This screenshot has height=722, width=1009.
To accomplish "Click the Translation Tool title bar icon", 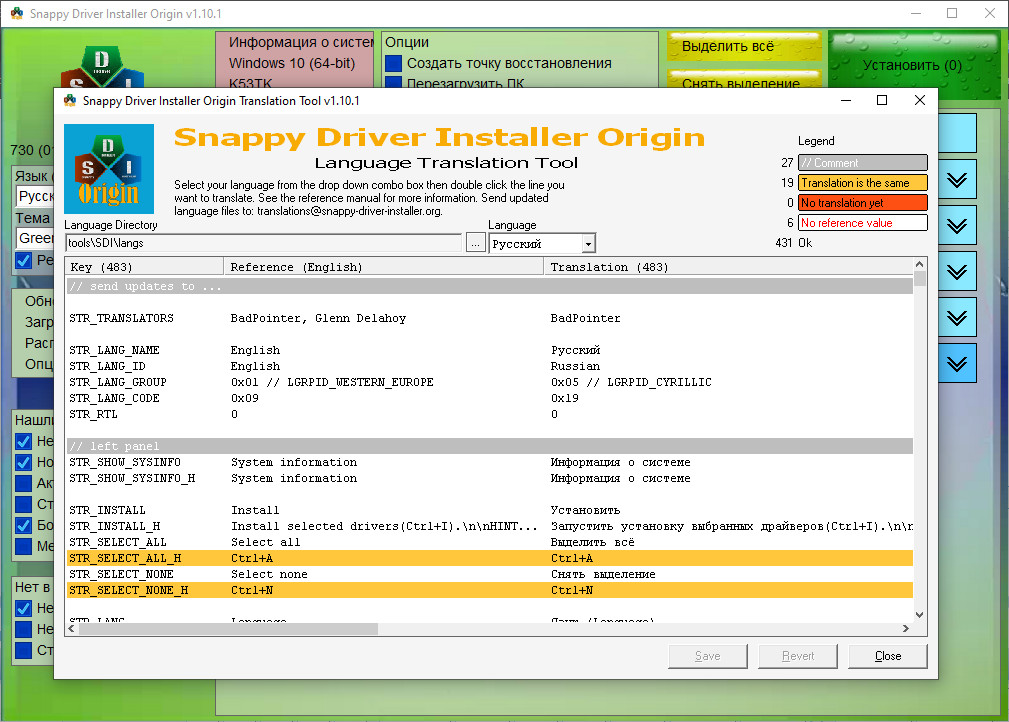I will click(x=69, y=100).
